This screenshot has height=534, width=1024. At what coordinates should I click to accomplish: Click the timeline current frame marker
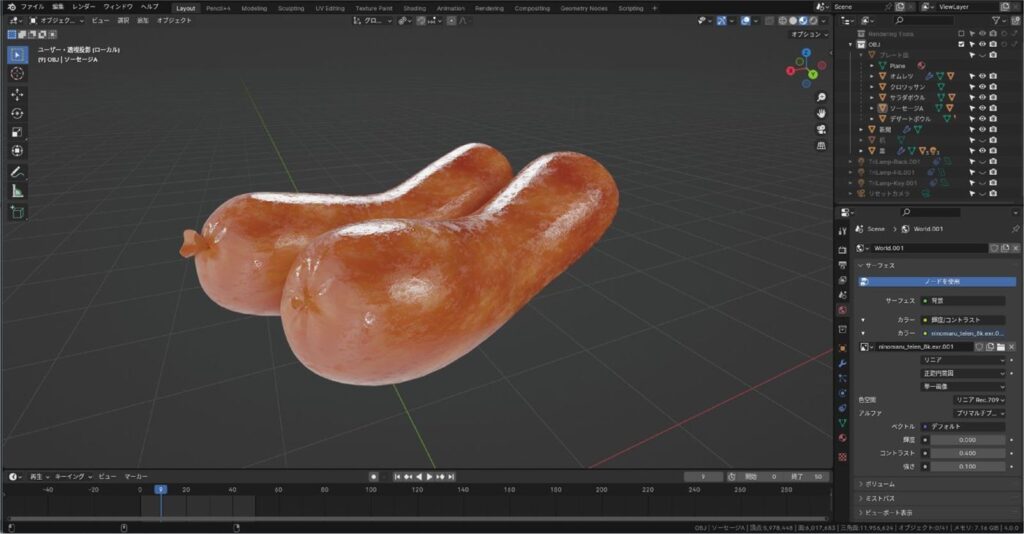click(161, 489)
